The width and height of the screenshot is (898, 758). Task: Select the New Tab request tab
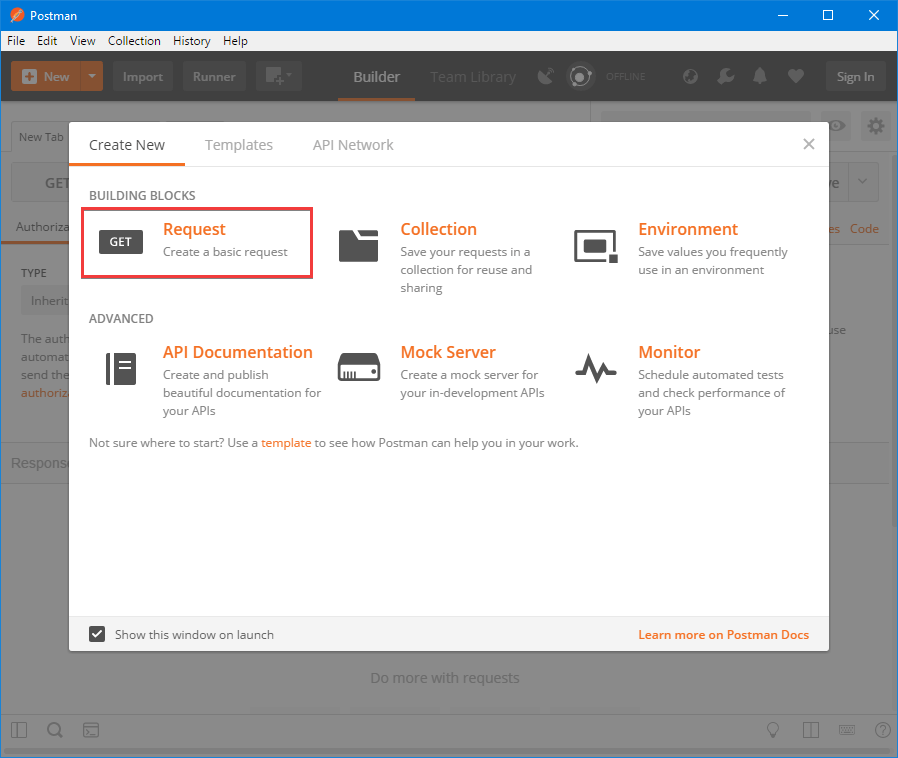(x=41, y=137)
